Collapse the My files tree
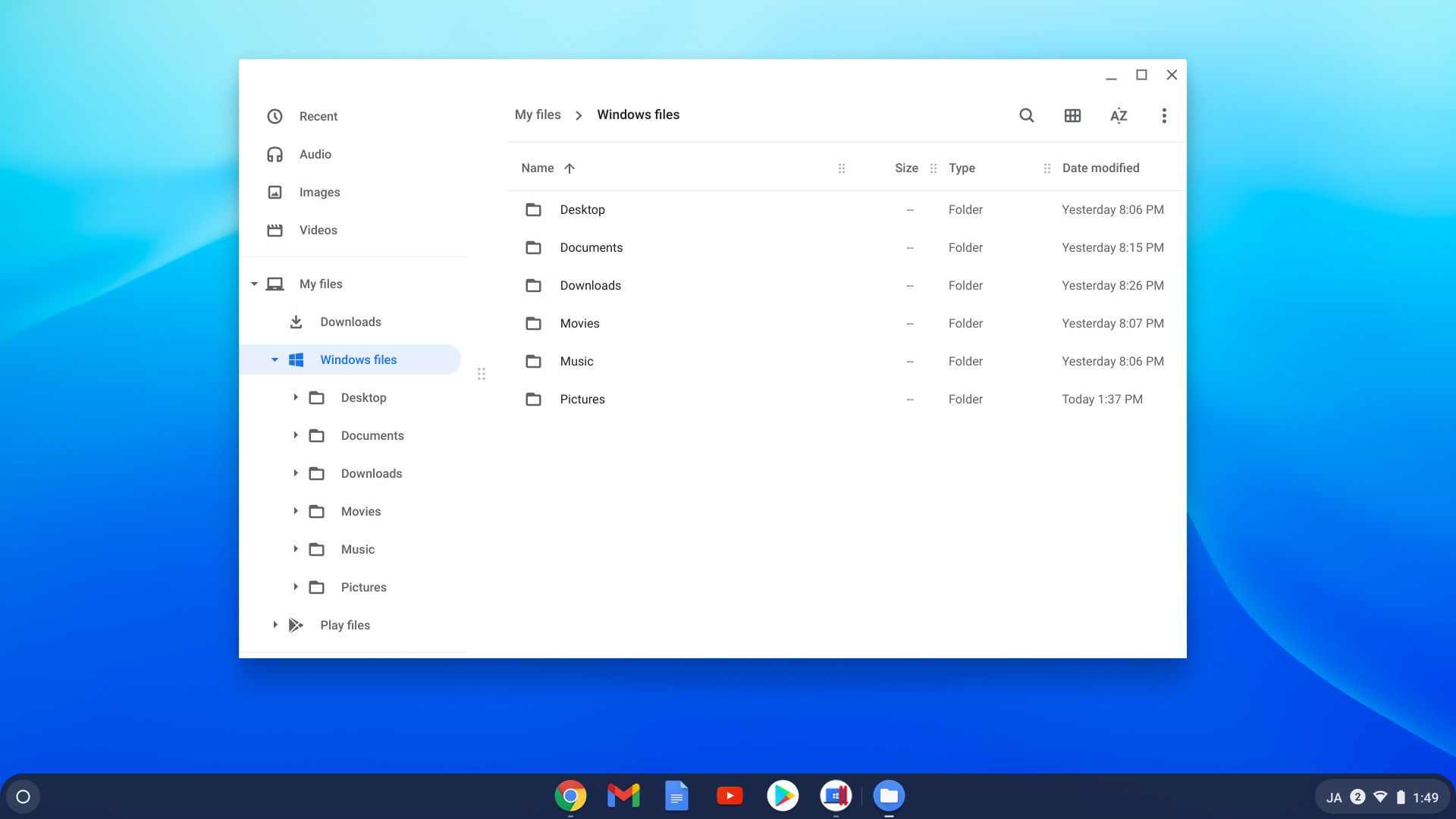The width and height of the screenshot is (1456, 819). [254, 284]
